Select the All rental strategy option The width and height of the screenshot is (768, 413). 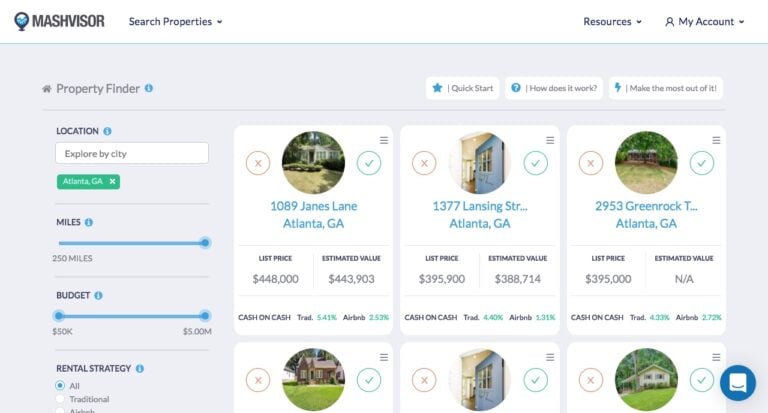[x=60, y=385]
